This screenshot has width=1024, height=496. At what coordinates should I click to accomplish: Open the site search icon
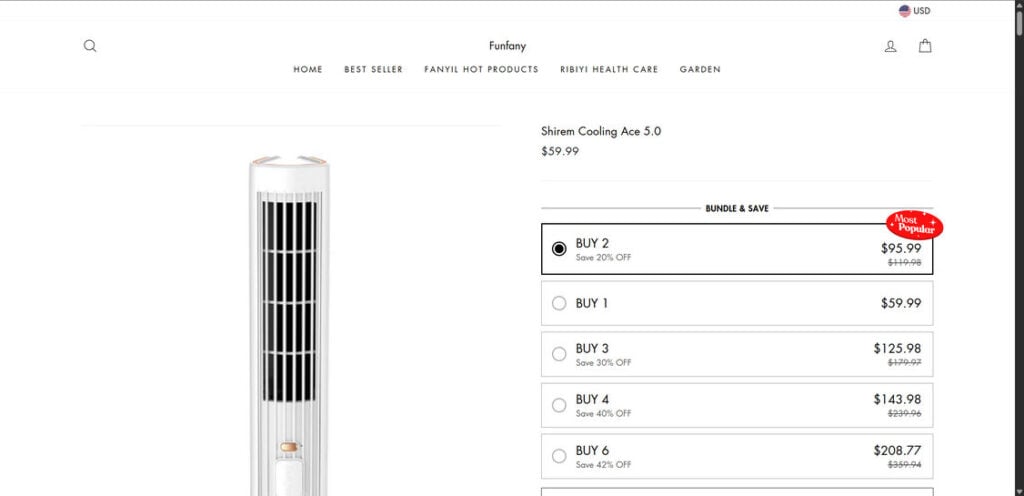coord(90,46)
